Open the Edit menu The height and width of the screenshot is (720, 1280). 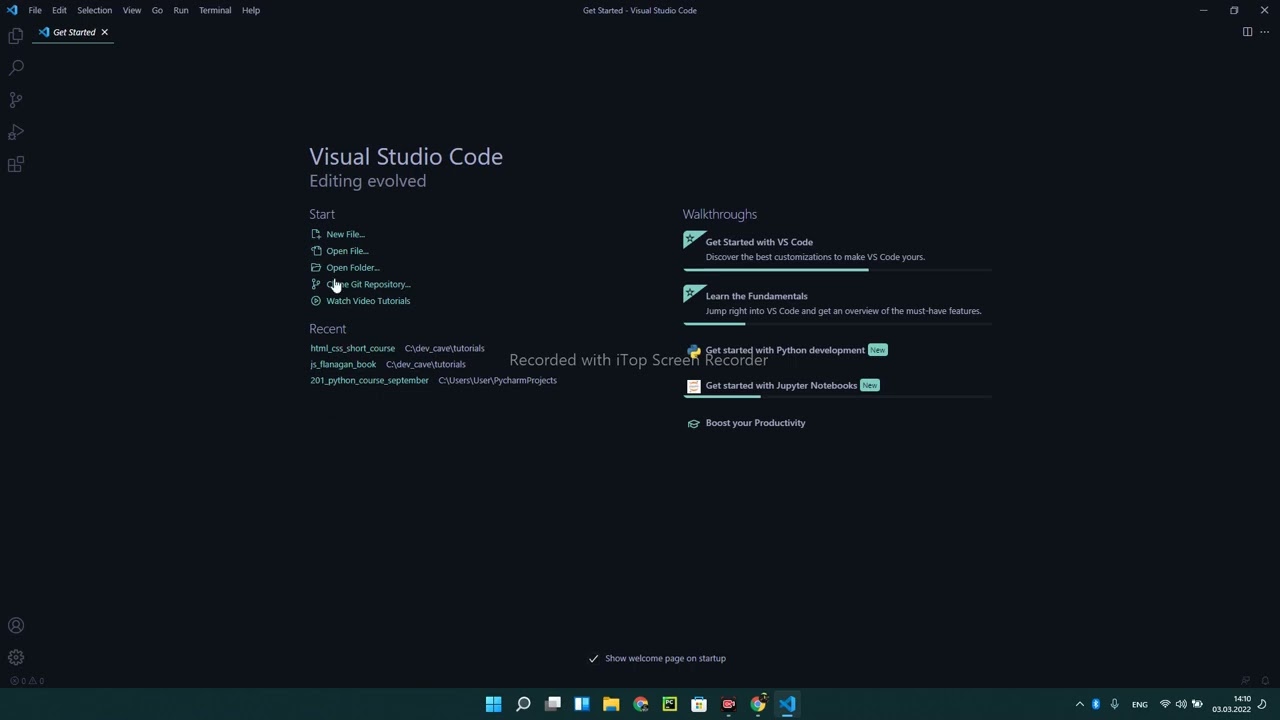click(59, 10)
